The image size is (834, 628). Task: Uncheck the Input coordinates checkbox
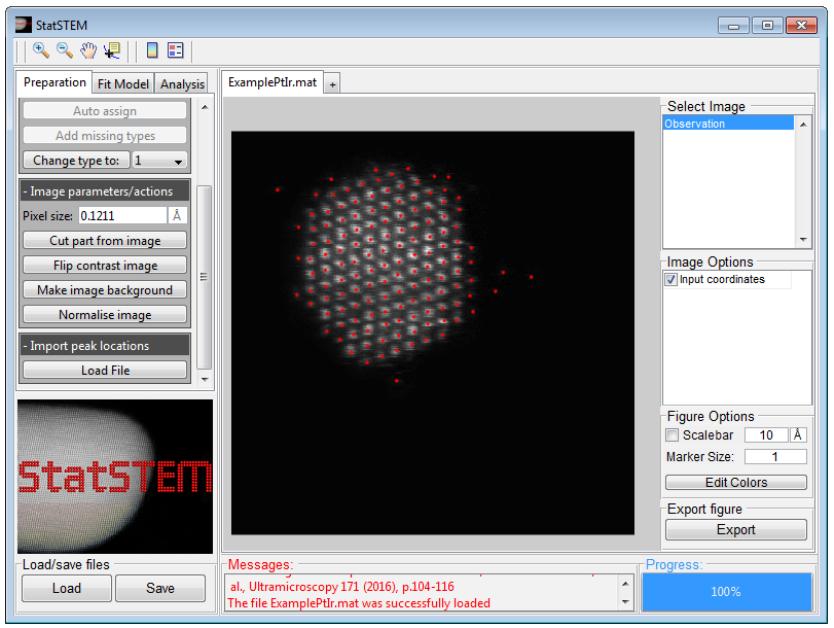pos(671,280)
